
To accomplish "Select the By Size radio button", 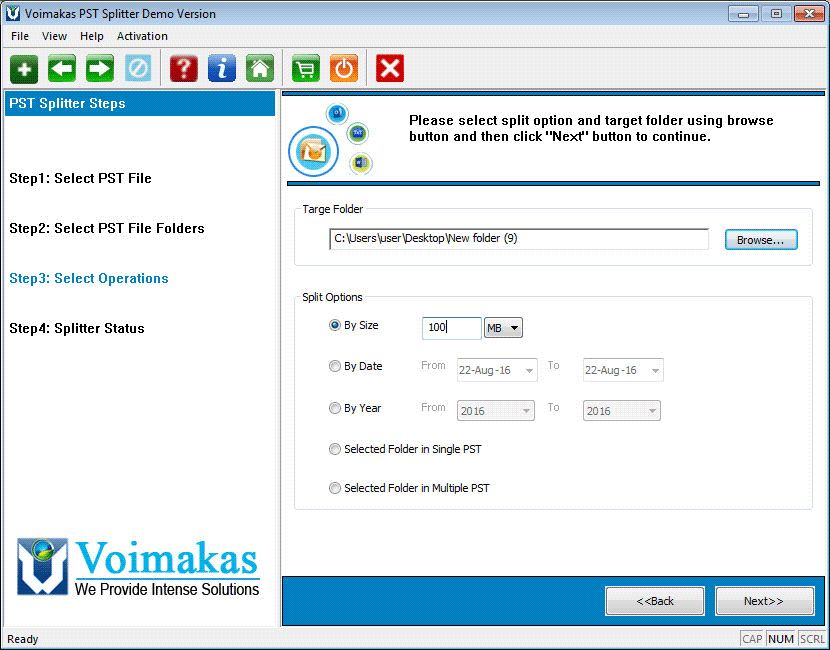I will [x=335, y=325].
